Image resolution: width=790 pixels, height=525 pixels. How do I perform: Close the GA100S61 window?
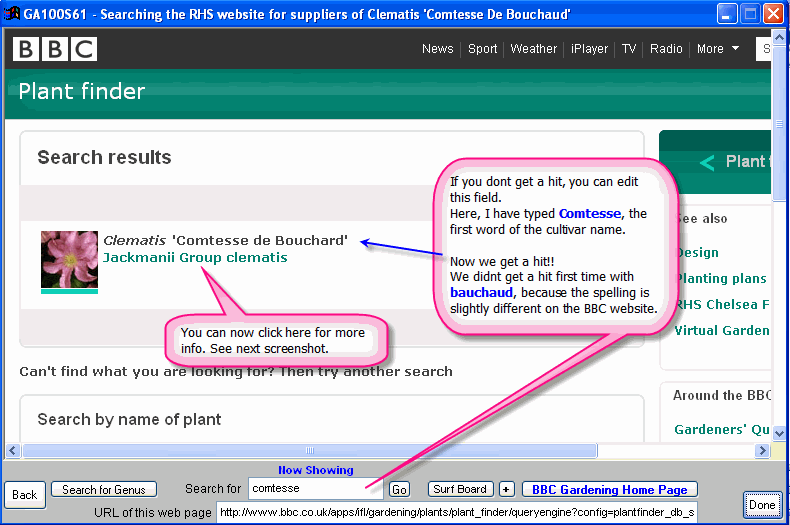773,14
